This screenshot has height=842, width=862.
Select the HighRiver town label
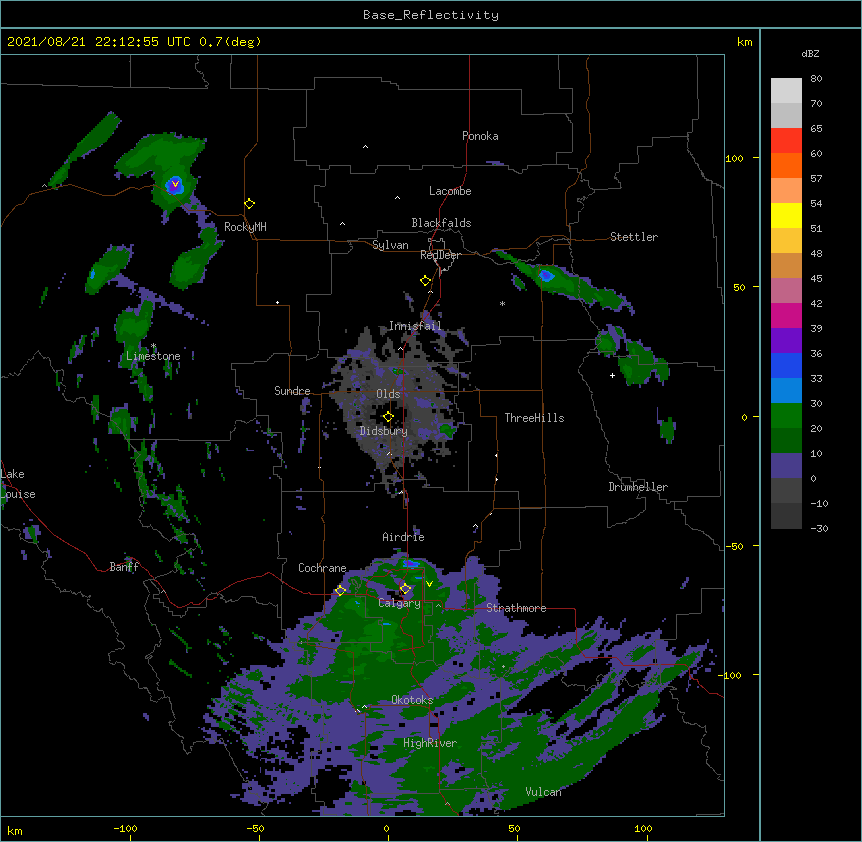[430, 743]
